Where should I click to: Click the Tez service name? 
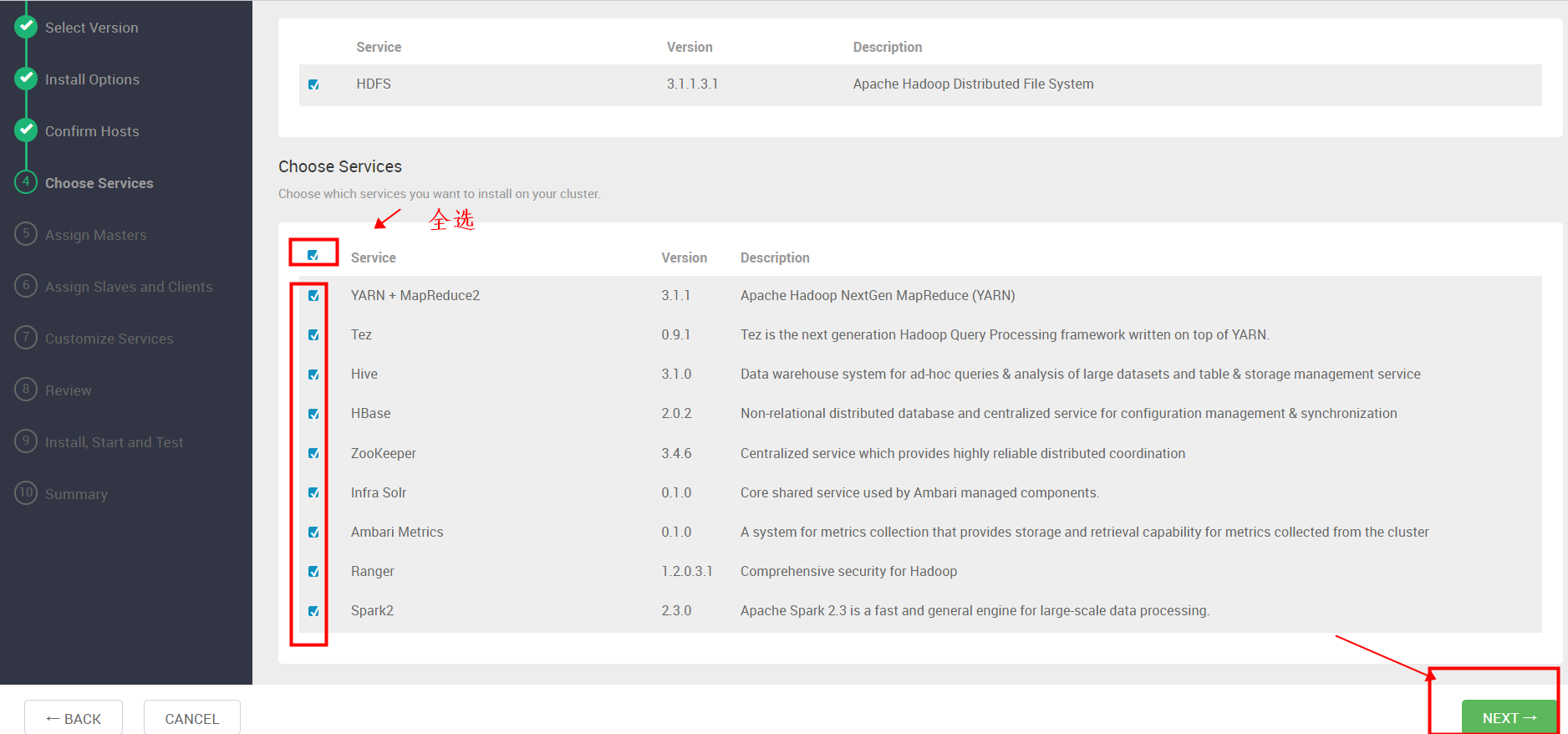[361, 334]
